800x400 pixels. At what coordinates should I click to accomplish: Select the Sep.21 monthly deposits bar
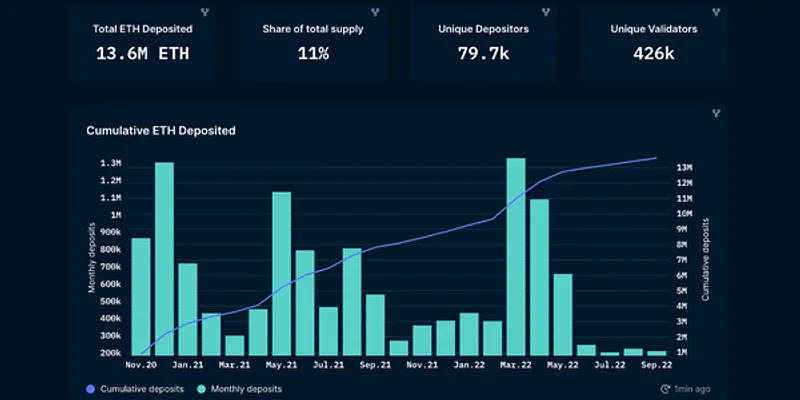pos(376,325)
